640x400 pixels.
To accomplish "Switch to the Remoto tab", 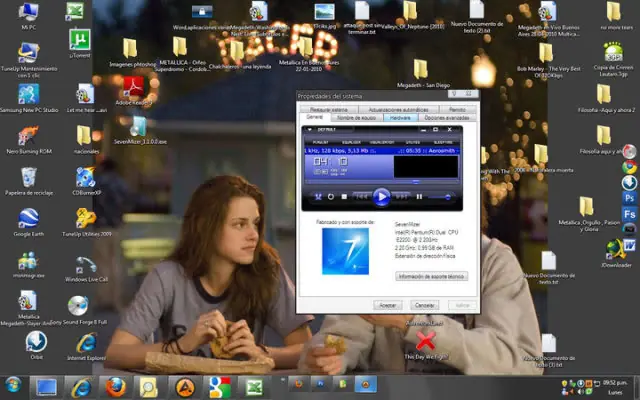I will coord(458,109).
